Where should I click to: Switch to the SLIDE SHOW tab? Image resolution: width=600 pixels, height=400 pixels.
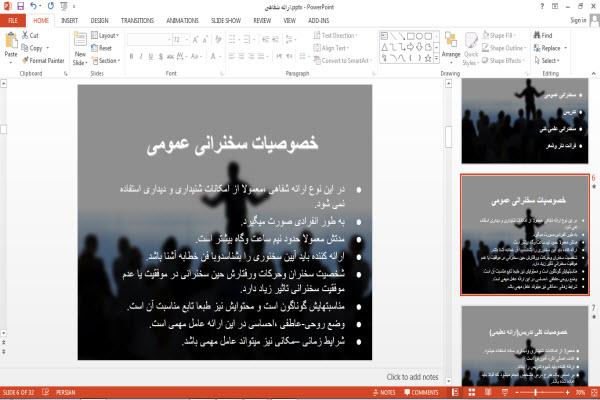click(226, 20)
